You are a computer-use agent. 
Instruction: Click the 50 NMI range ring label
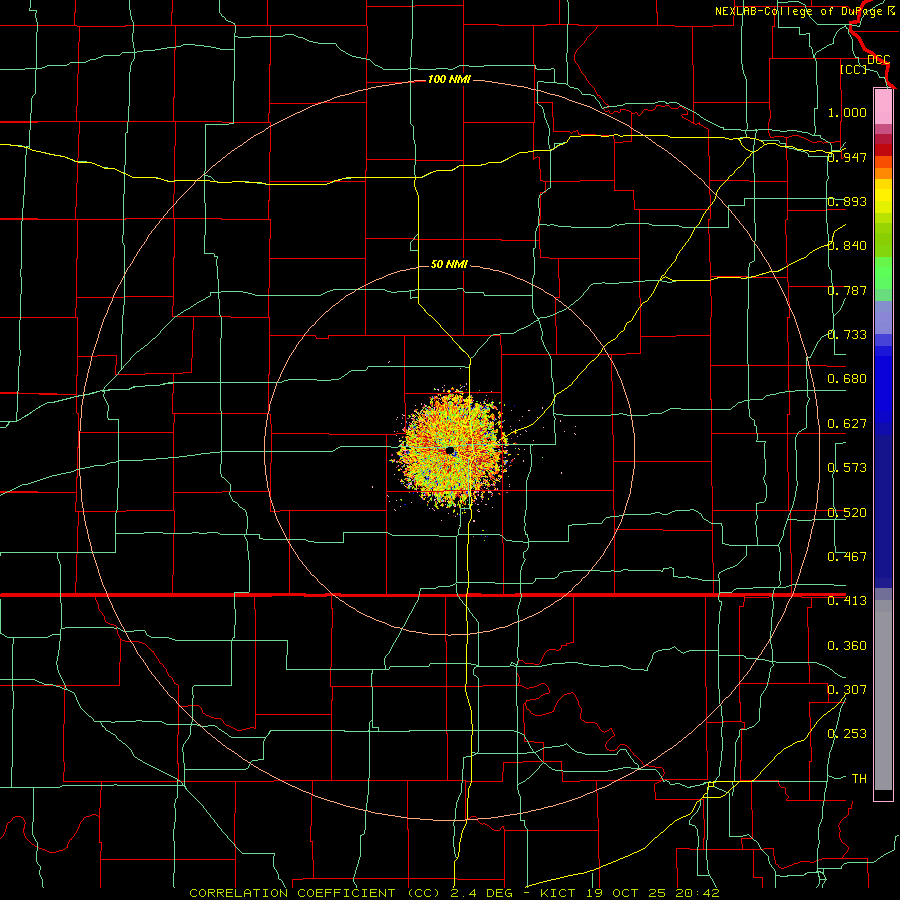449,264
